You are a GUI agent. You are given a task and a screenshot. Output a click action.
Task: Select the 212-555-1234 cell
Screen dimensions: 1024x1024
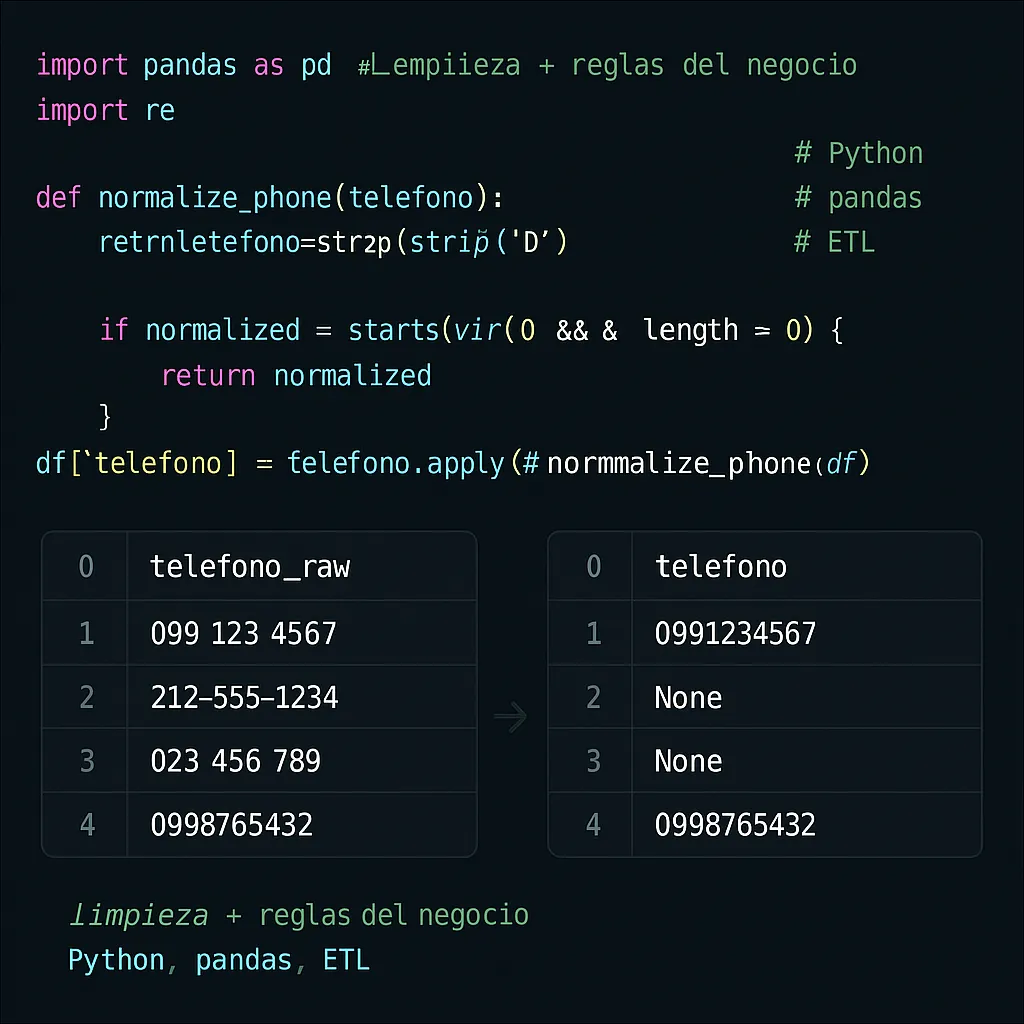(244, 697)
